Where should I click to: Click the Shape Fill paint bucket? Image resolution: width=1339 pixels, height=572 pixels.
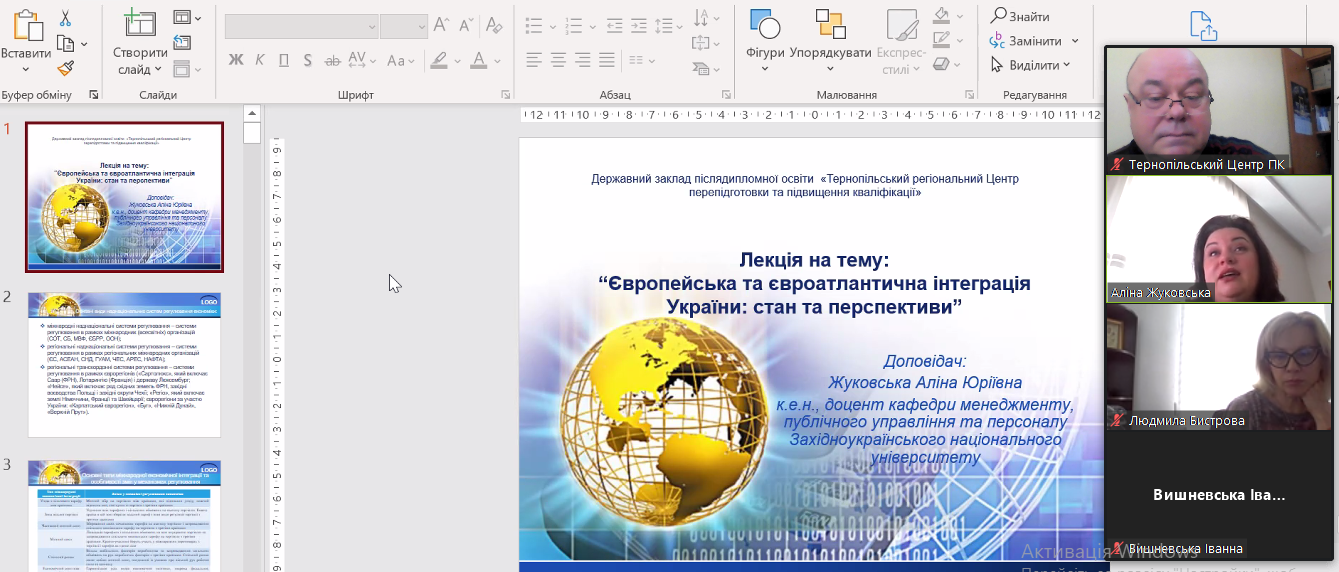(941, 16)
